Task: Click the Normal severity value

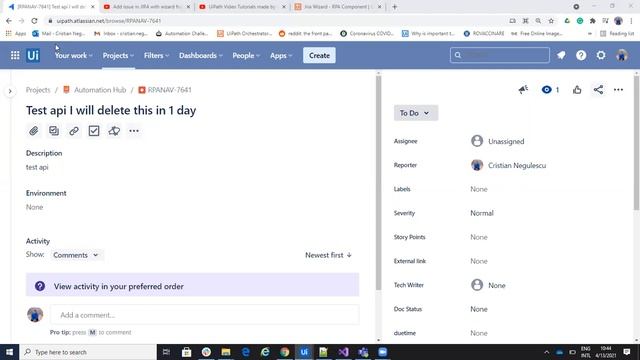Action: (482, 213)
